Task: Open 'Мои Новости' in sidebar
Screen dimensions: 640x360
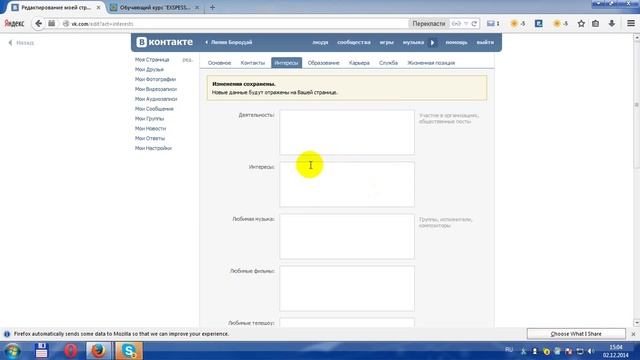Action: pos(150,128)
